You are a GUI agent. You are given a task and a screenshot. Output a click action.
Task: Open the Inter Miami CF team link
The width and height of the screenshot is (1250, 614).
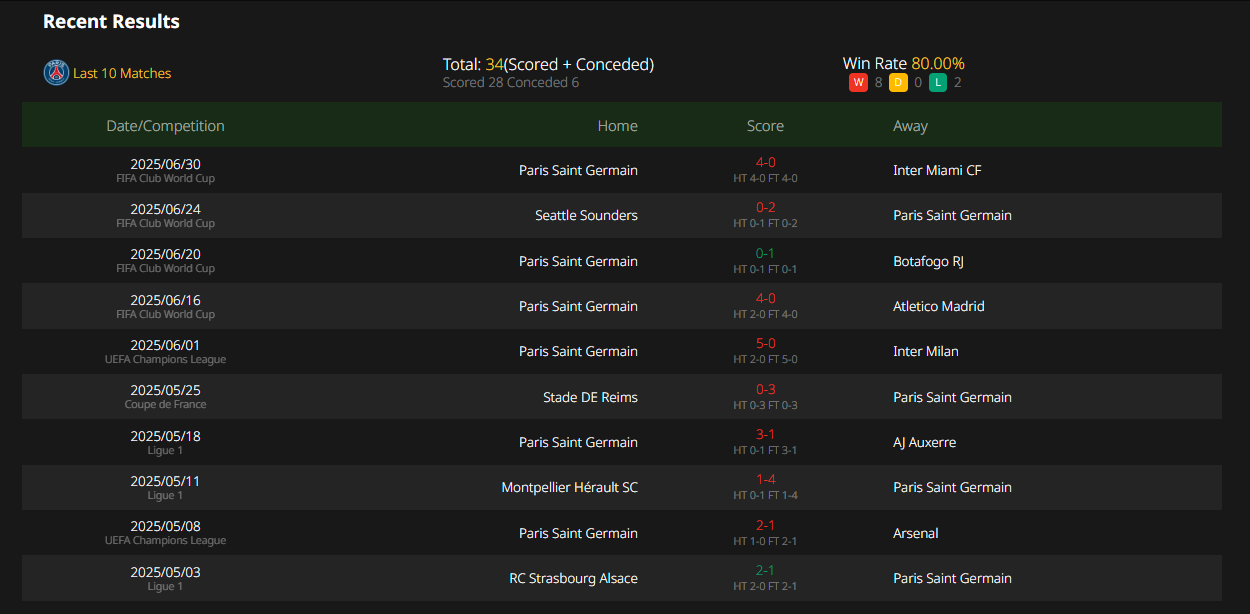[937, 170]
